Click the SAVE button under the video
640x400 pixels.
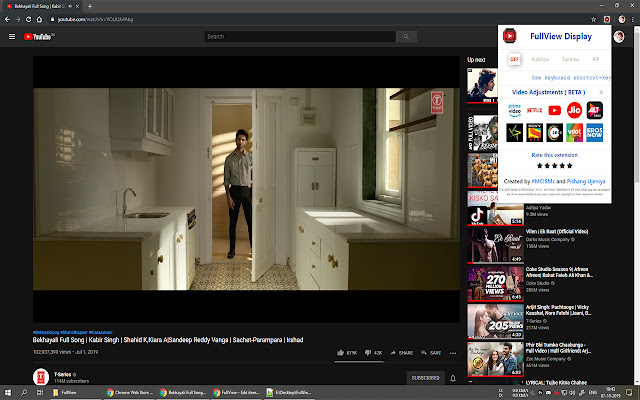[x=431, y=353]
